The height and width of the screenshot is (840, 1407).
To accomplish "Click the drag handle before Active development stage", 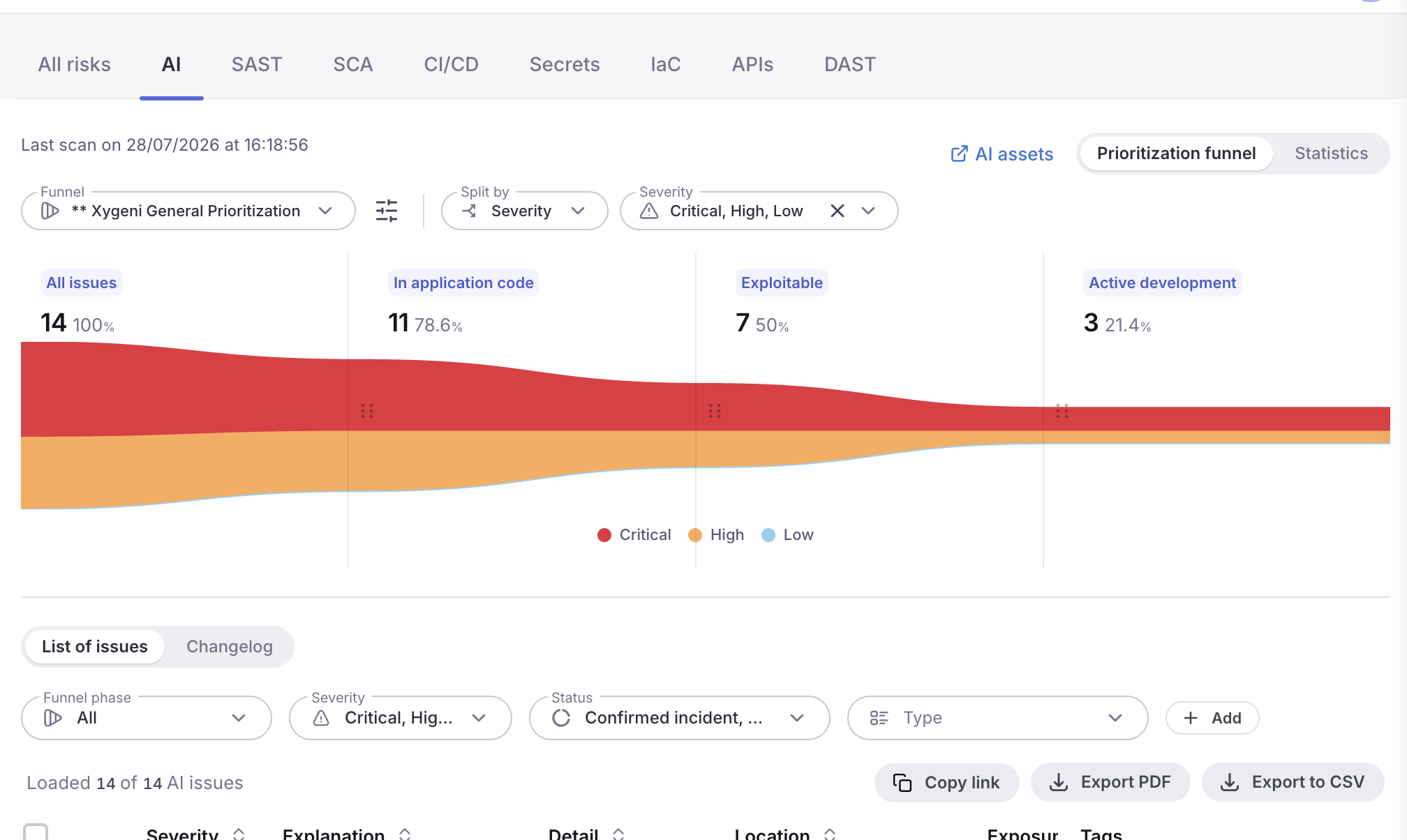I will (x=1062, y=411).
